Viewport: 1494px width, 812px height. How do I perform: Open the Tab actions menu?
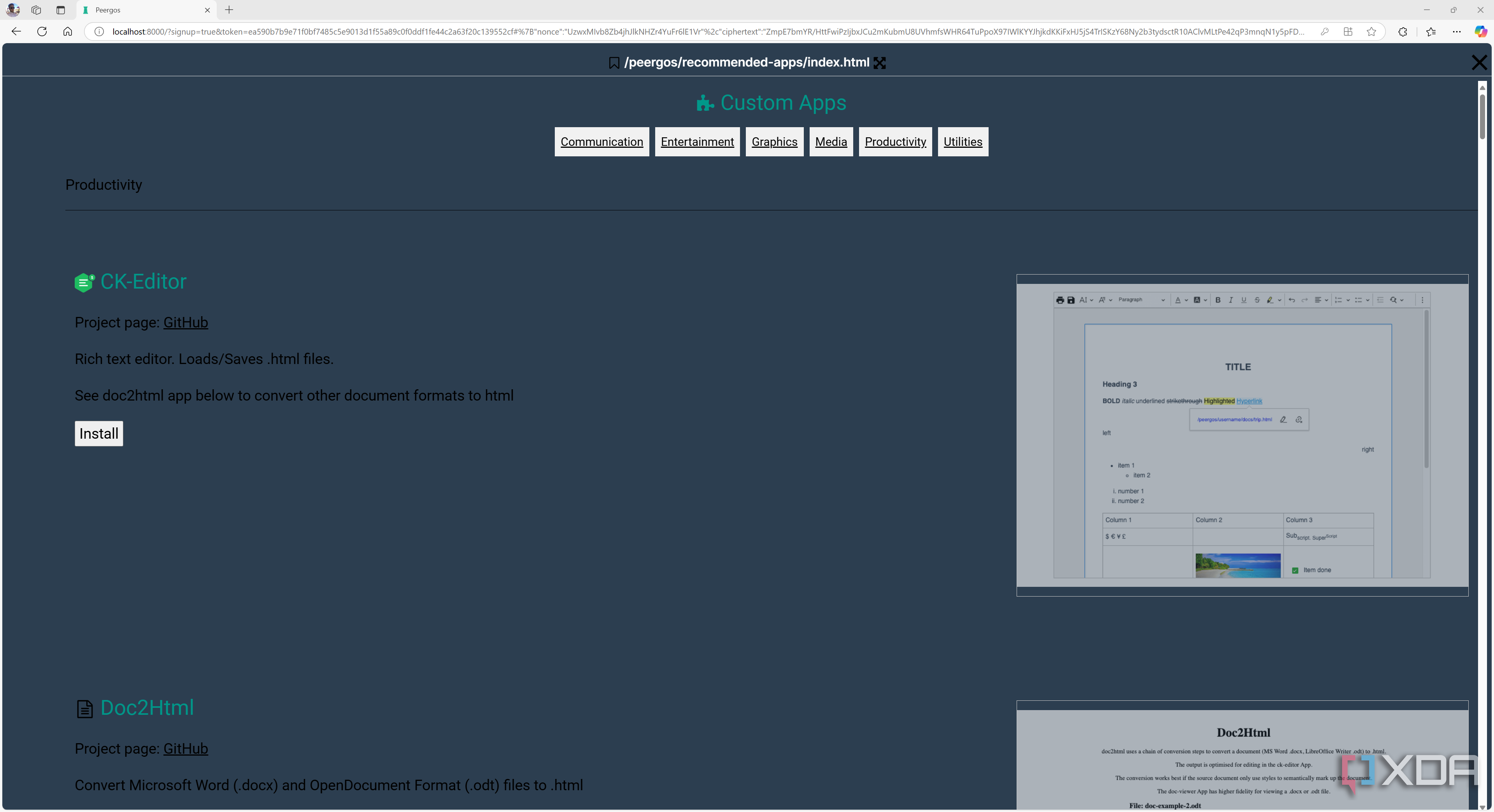[x=60, y=10]
